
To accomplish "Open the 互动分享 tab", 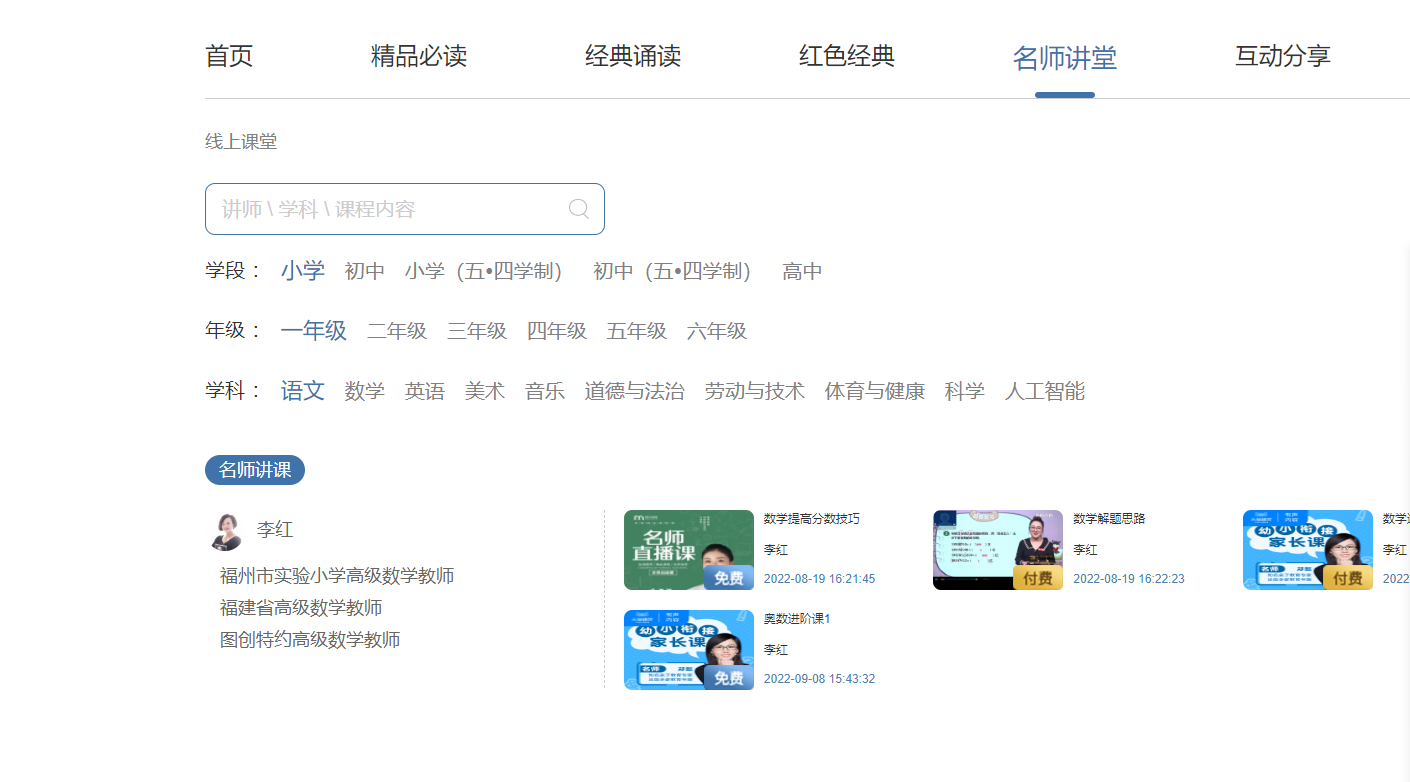I will coord(1283,56).
